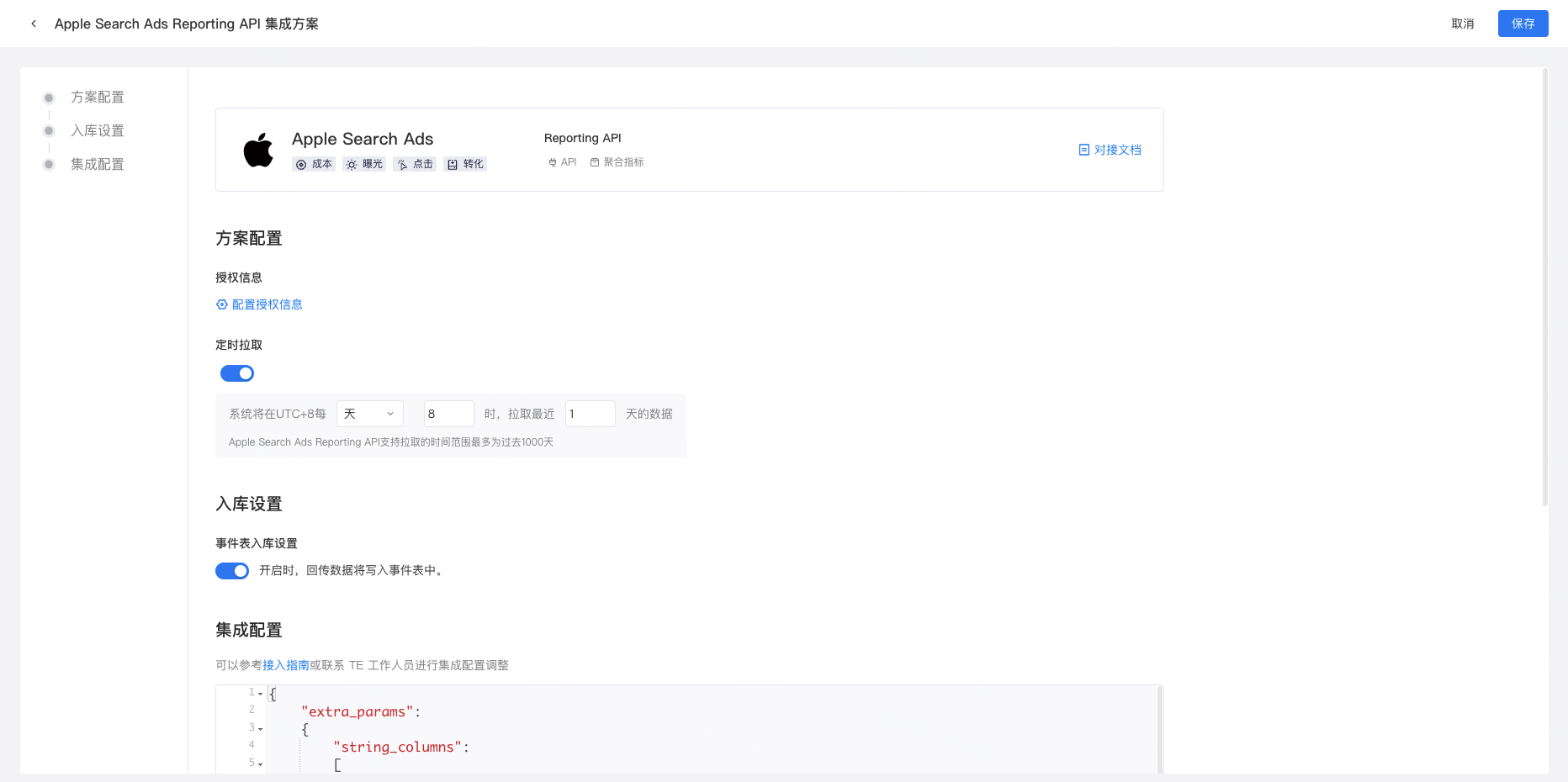
Task: Click the 入库设置 section heading
Action: pos(249,505)
